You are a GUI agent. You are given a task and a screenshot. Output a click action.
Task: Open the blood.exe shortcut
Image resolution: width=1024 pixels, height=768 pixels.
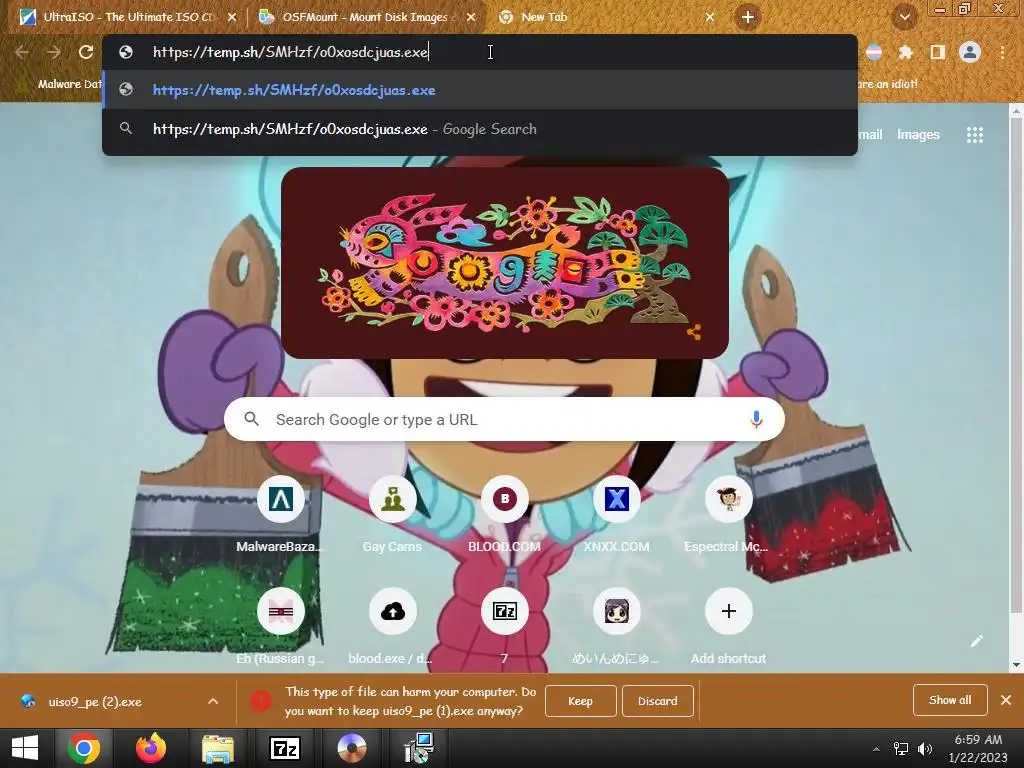[392, 627]
